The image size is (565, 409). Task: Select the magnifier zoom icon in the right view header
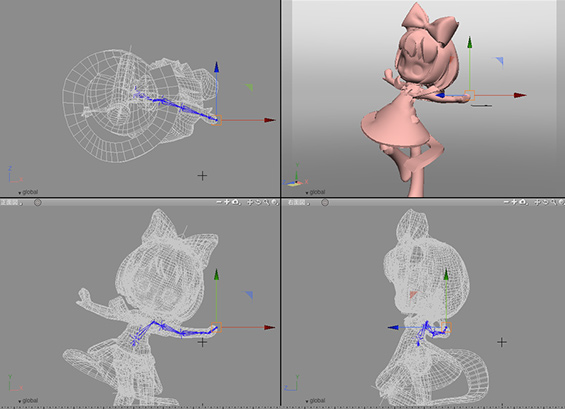554,203
